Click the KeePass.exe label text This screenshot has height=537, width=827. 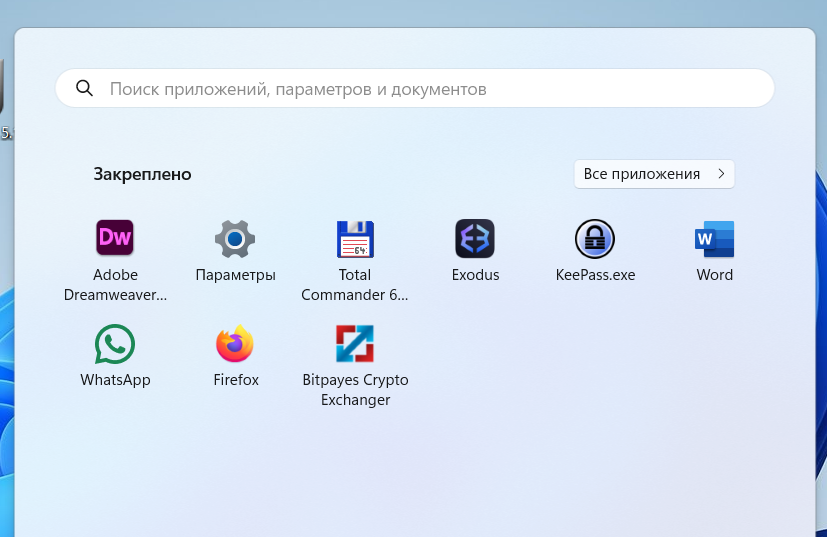coord(595,275)
